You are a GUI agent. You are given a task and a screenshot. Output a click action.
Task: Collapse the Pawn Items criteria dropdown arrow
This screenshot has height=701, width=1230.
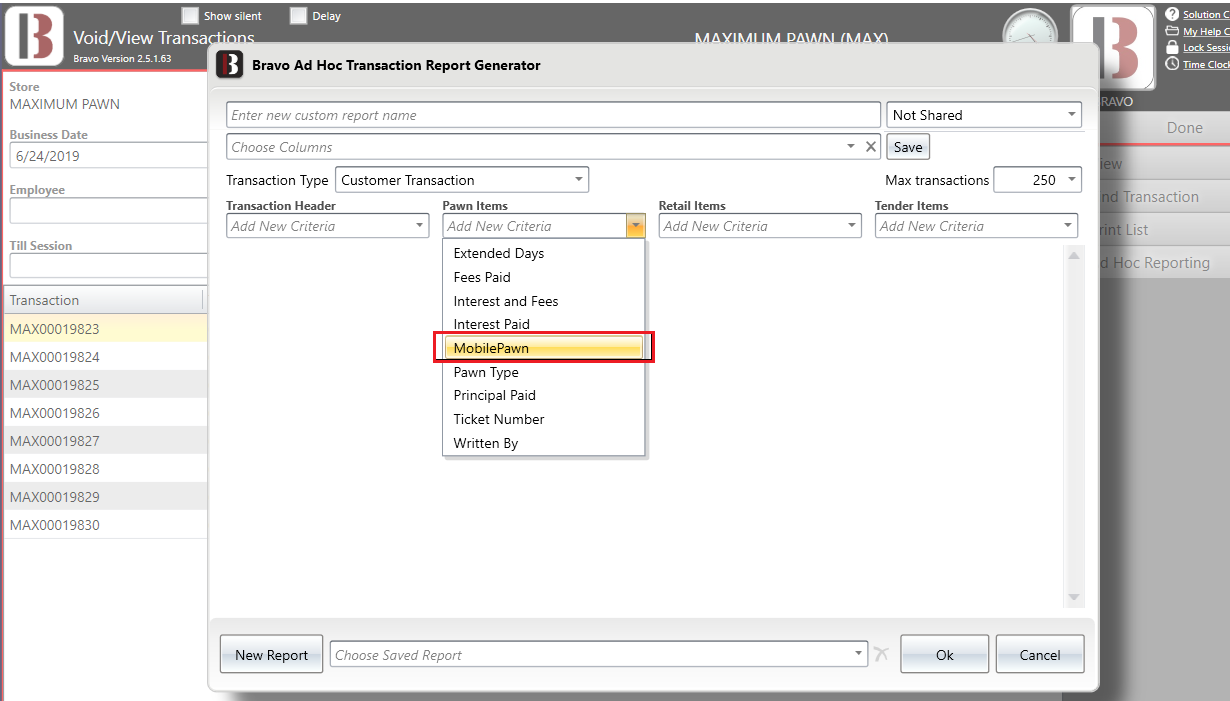pos(635,226)
